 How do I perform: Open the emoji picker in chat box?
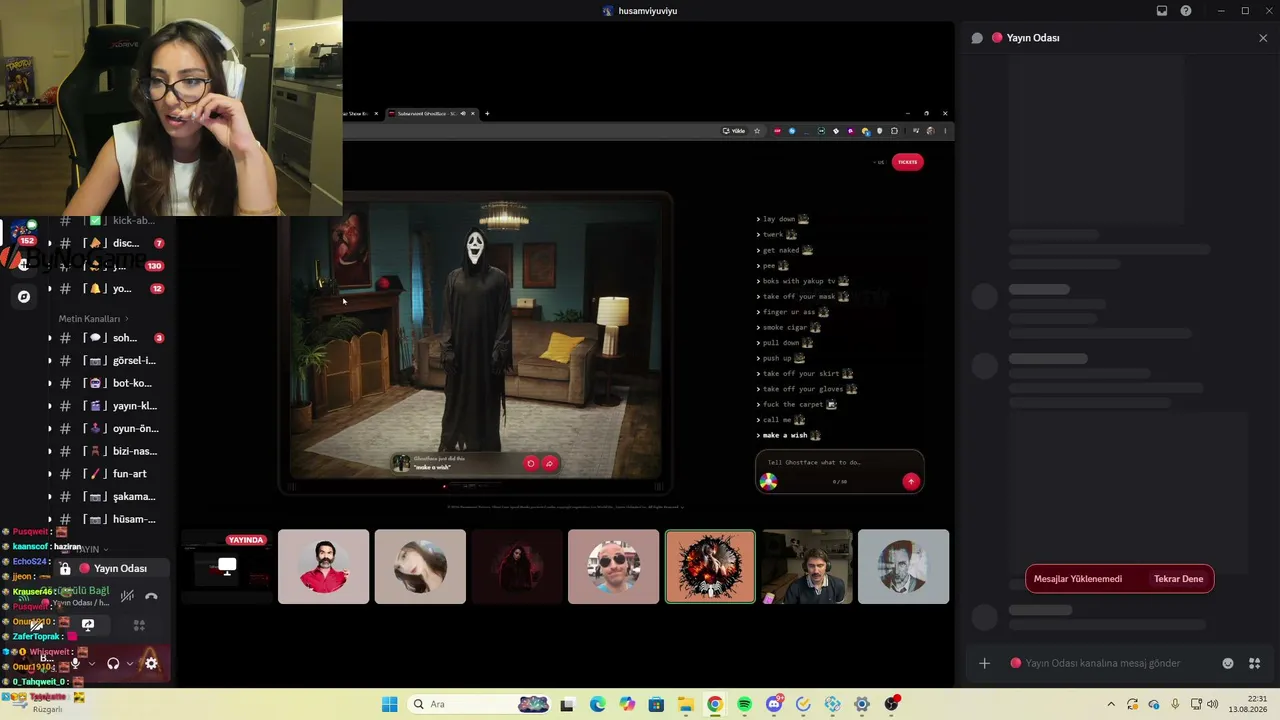pyautogui.click(x=1228, y=663)
